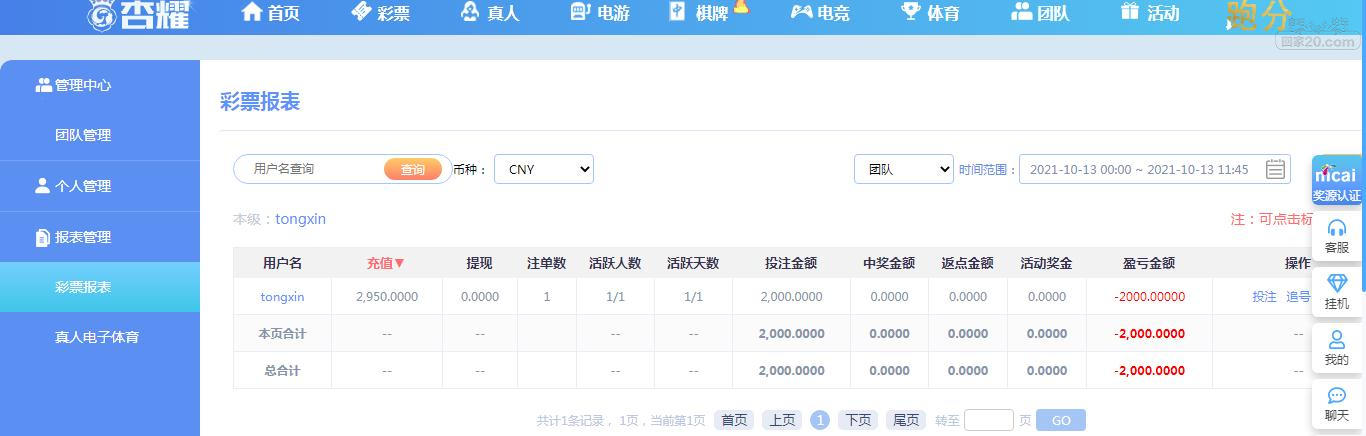Screen dimensions: 1366x436
Task: Click the group icon next to 管理中心
Action: coord(43,85)
